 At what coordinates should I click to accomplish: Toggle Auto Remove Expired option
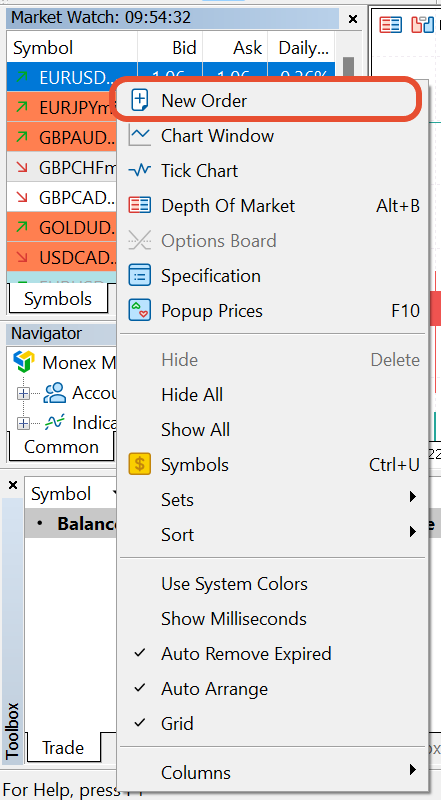tap(246, 654)
